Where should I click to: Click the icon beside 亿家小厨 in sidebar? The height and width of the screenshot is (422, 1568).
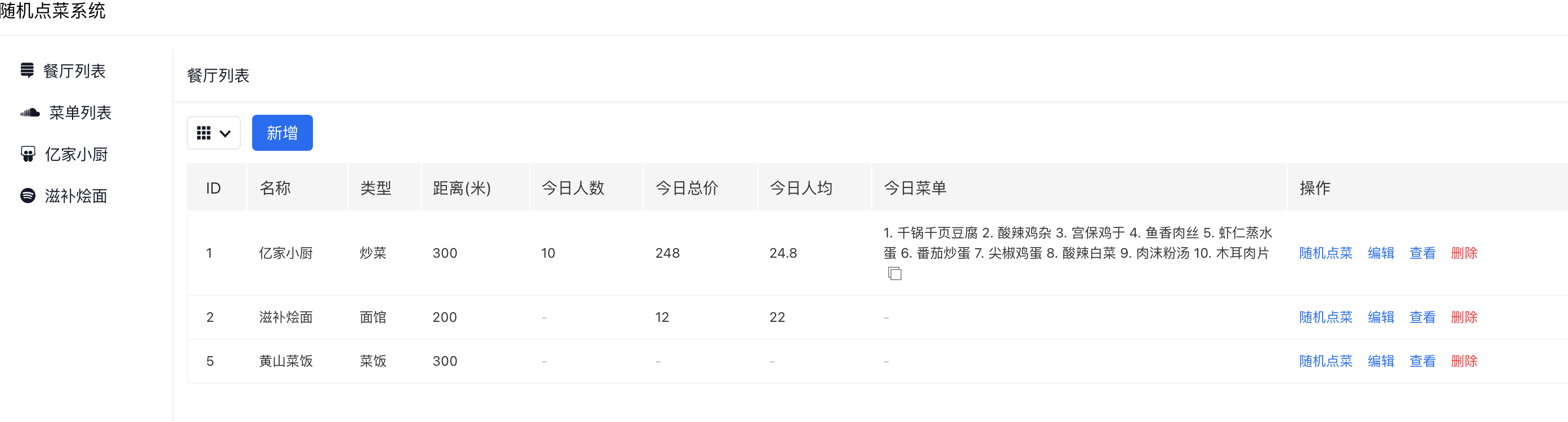pyautogui.click(x=28, y=154)
